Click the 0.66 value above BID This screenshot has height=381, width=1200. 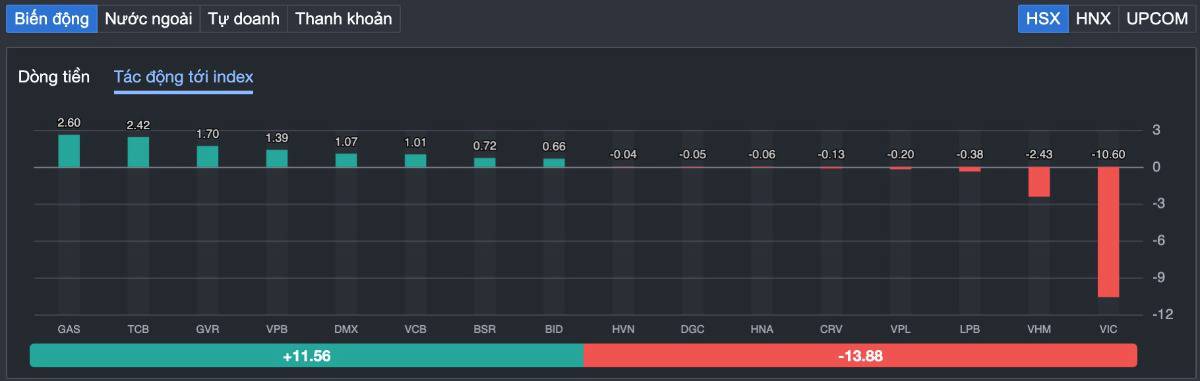554,147
